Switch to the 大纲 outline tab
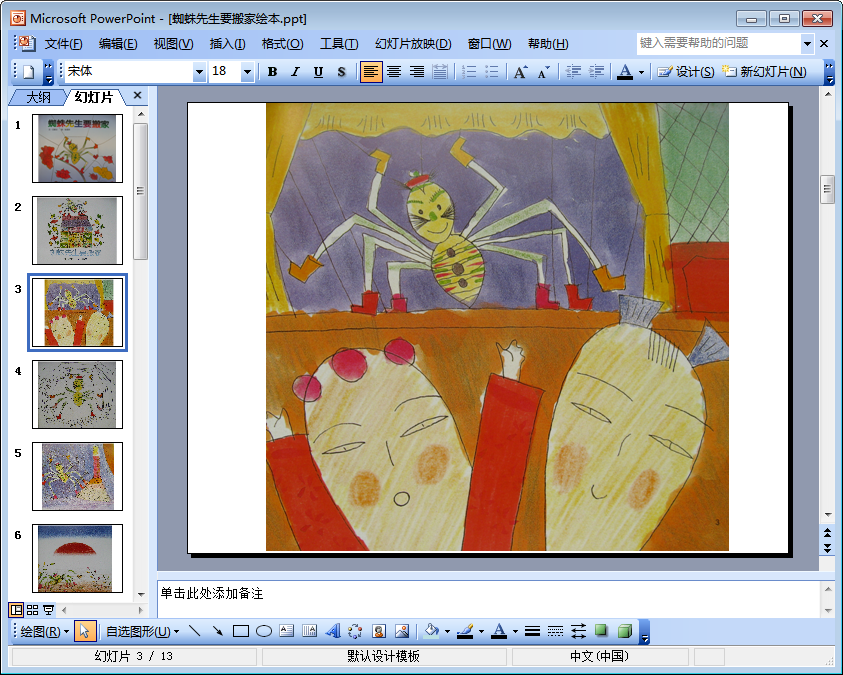 tap(39, 97)
